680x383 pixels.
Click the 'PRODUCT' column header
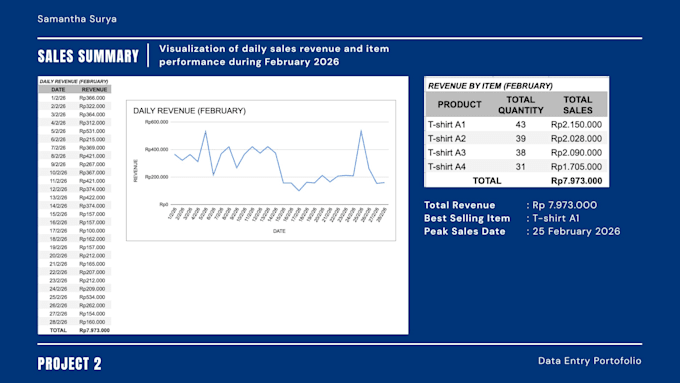click(459, 105)
